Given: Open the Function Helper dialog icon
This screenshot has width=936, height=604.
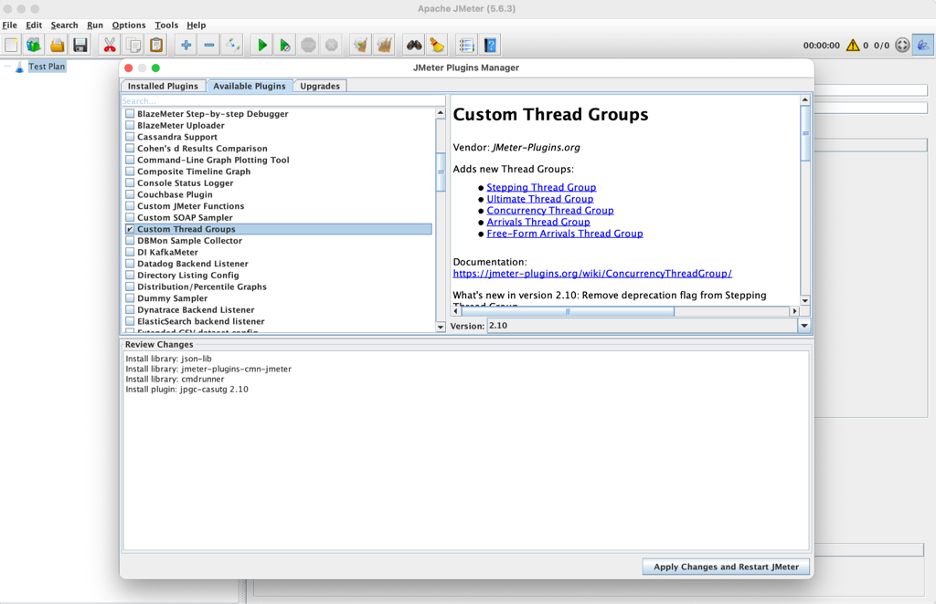Looking at the screenshot, I should [x=467, y=45].
